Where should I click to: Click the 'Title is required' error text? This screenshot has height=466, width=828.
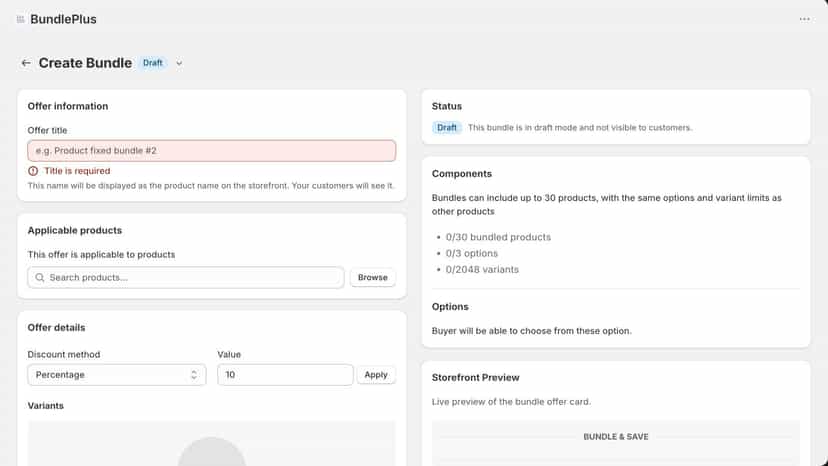click(77, 171)
